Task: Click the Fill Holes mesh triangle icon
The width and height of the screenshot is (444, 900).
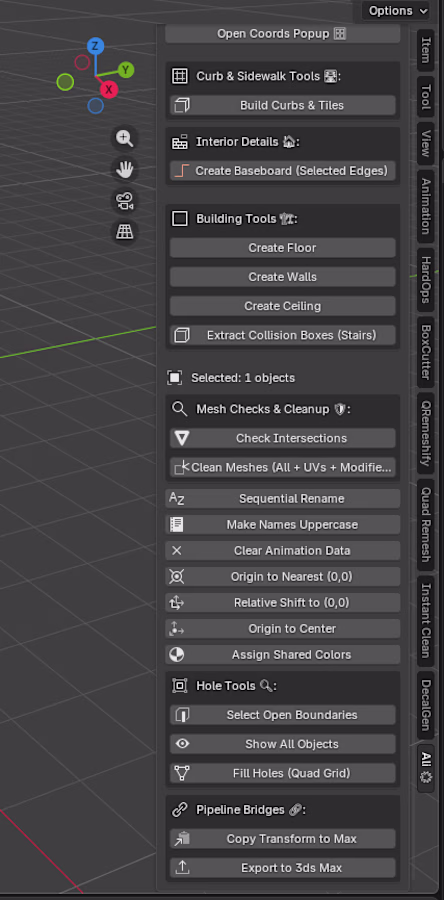Action: 182,773
